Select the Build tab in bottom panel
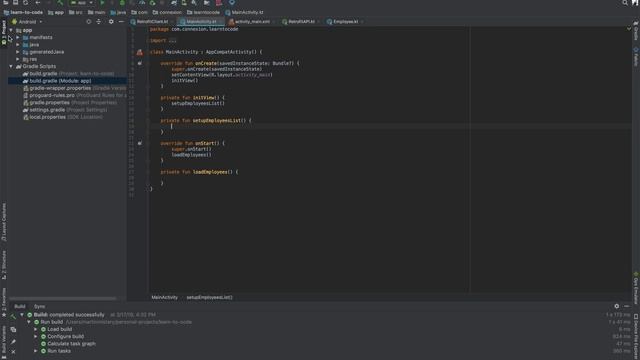Viewport: 640px width, 360px height. click(20, 307)
